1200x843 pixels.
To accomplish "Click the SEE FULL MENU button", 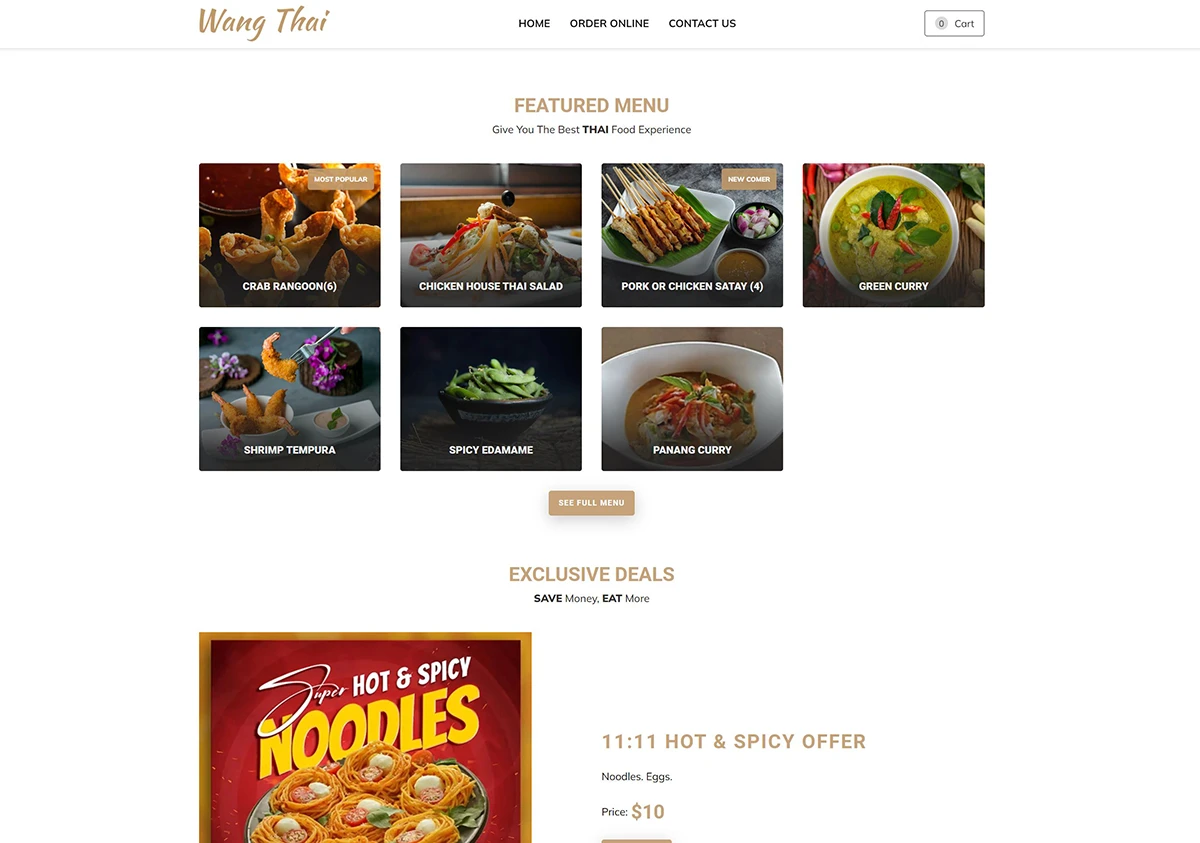I will (591, 503).
